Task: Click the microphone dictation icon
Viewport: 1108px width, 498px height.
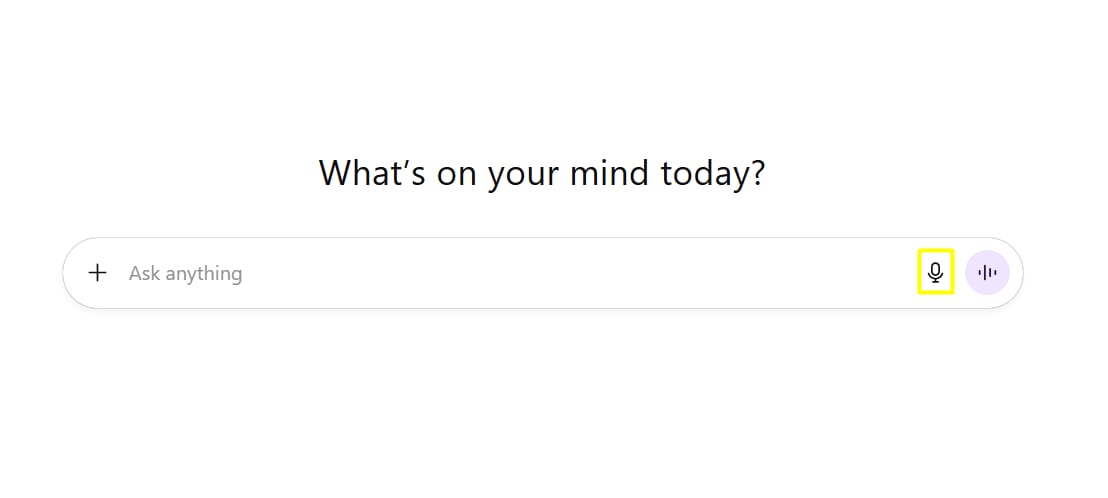Action: click(x=935, y=272)
